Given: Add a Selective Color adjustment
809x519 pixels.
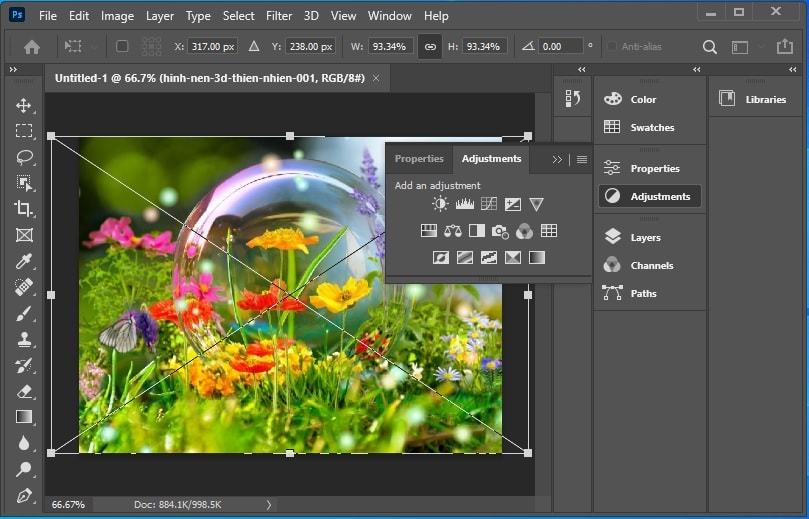Looking at the screenshot, I should (x=512, y=257).
